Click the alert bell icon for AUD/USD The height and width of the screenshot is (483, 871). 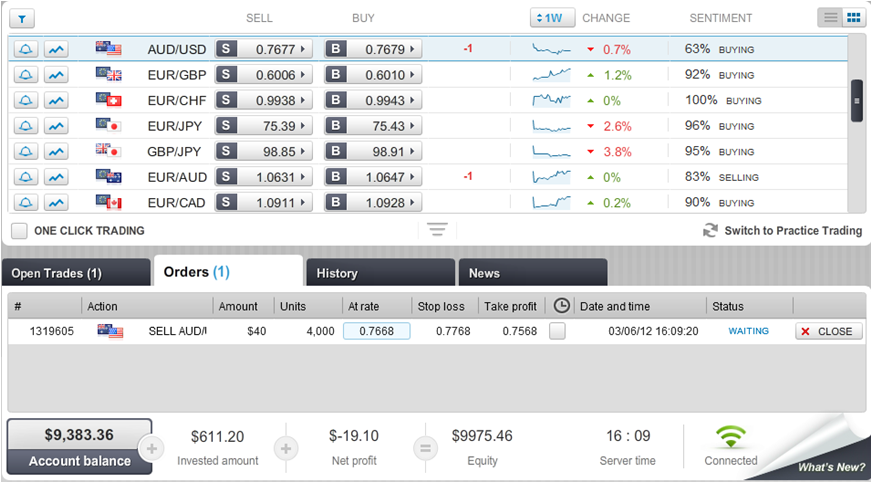click(27, 49)
